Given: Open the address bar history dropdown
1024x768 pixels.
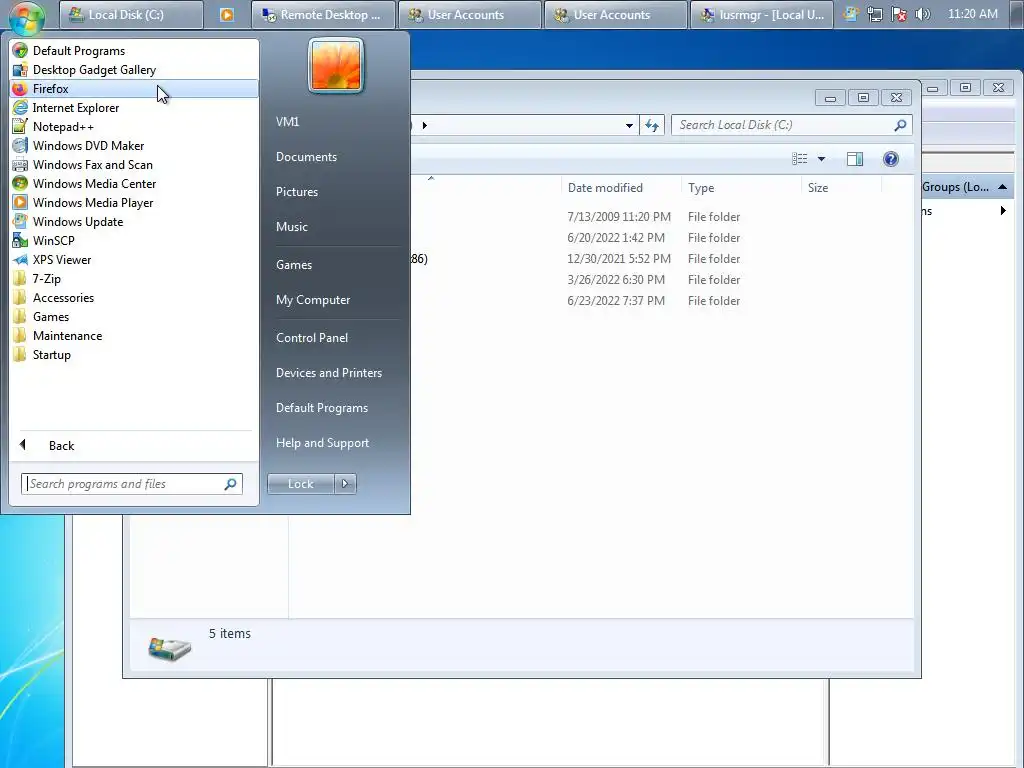Looking at the screenshot, I should click(629, 125).
